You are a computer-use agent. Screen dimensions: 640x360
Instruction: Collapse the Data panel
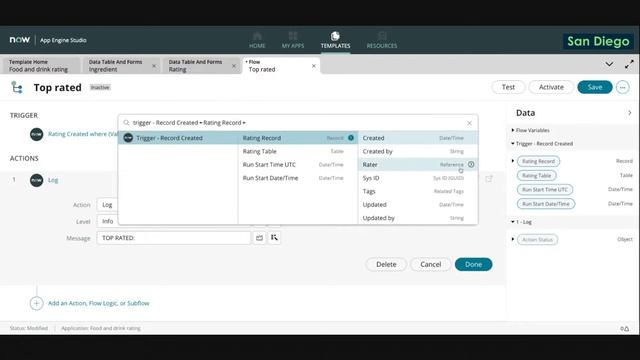[629, 113]
